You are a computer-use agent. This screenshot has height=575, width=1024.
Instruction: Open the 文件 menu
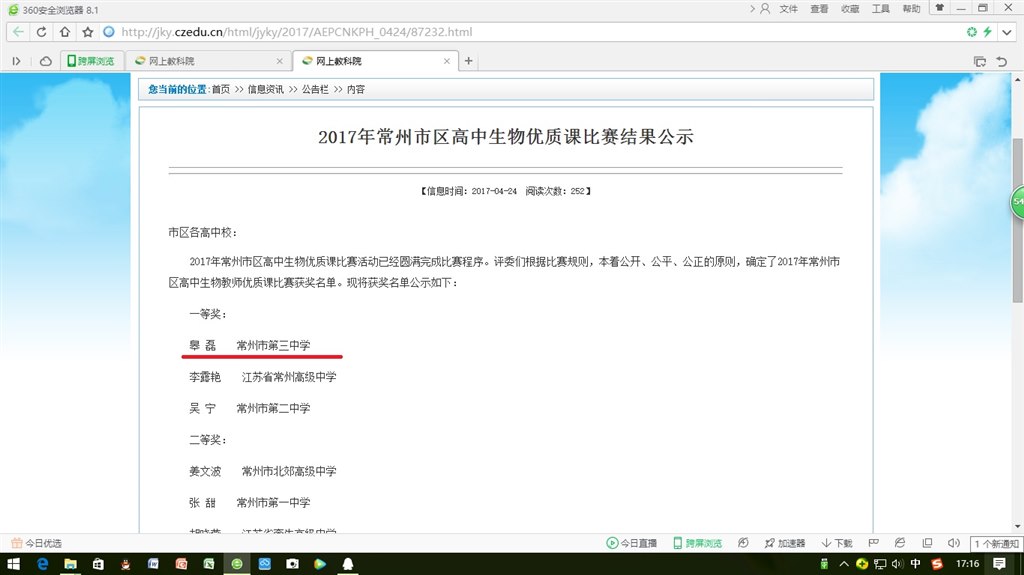pyautogui.click(x=788, y=8)
